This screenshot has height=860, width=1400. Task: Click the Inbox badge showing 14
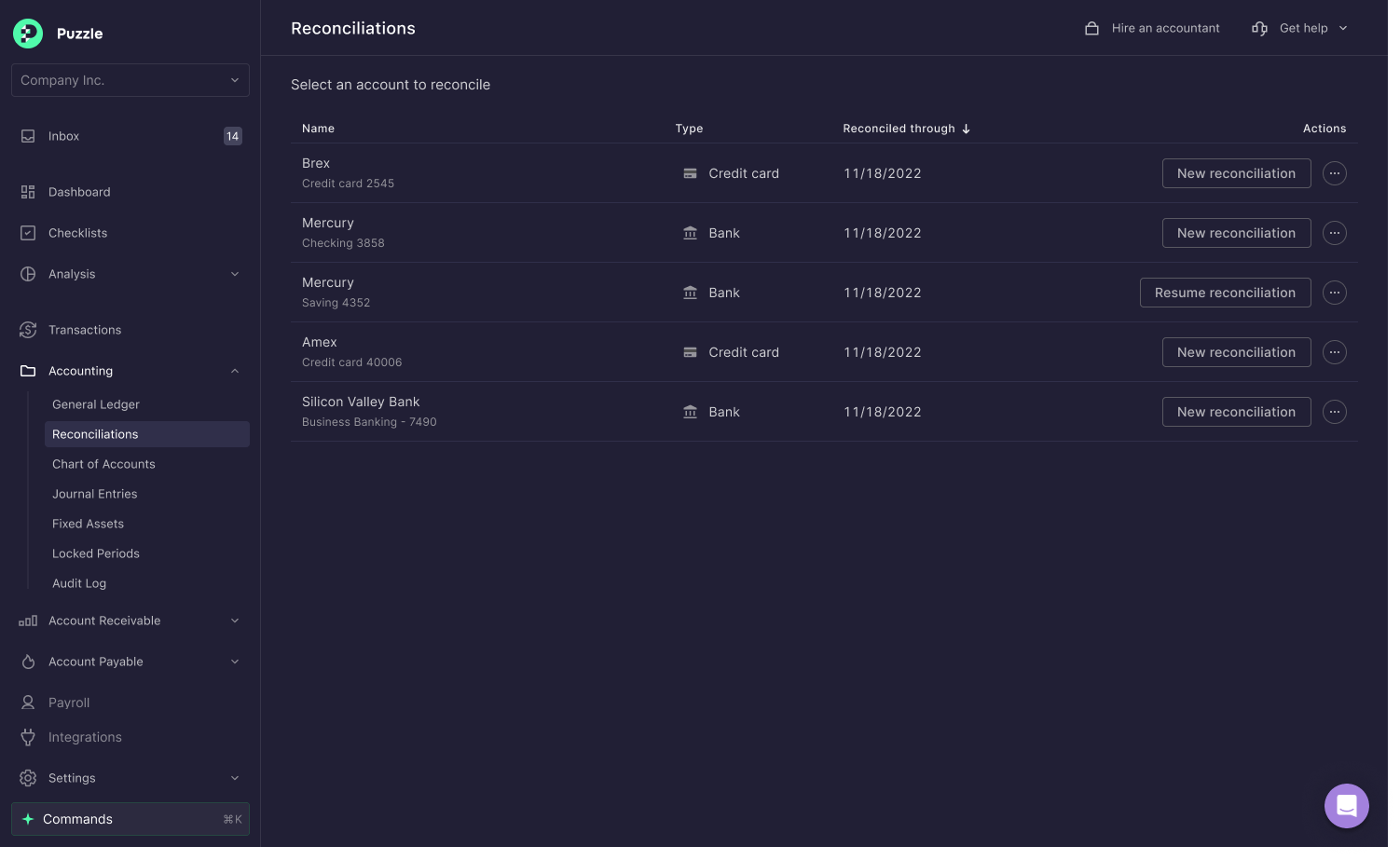[233, 136]
